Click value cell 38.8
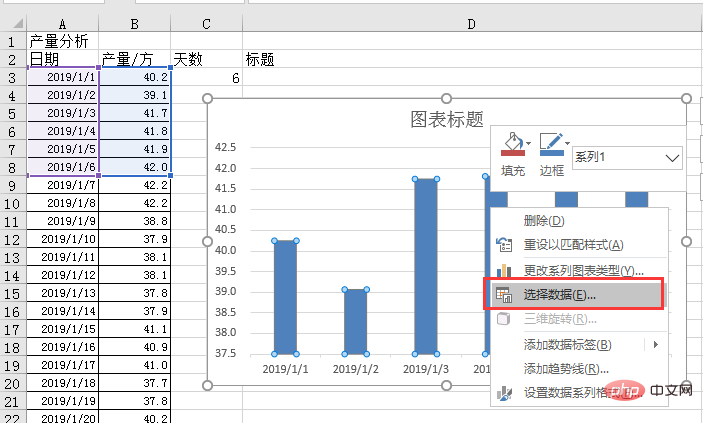This screenshot has height=423, width=703. 135,221
